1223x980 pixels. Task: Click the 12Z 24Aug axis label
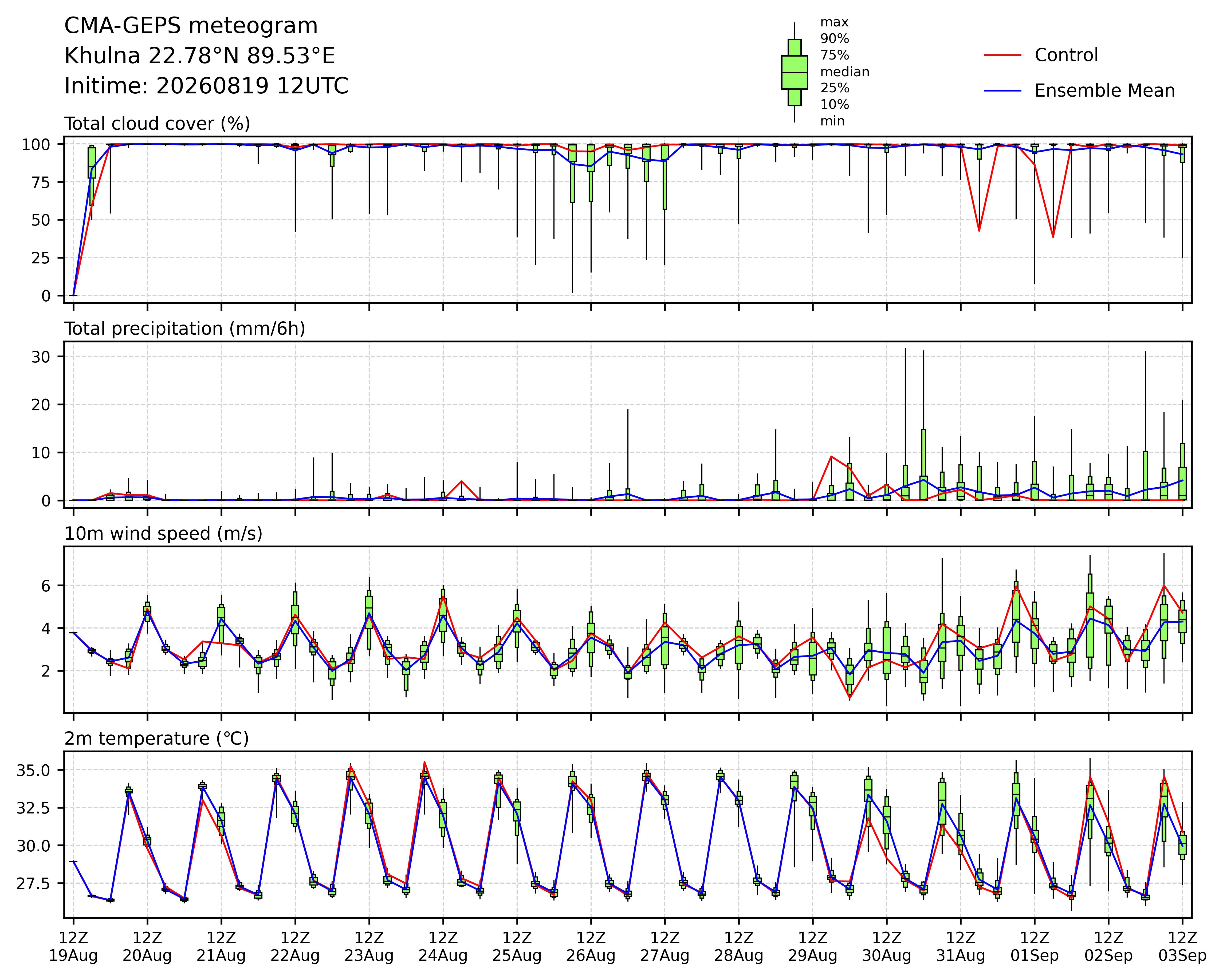[x=443, y=946]
